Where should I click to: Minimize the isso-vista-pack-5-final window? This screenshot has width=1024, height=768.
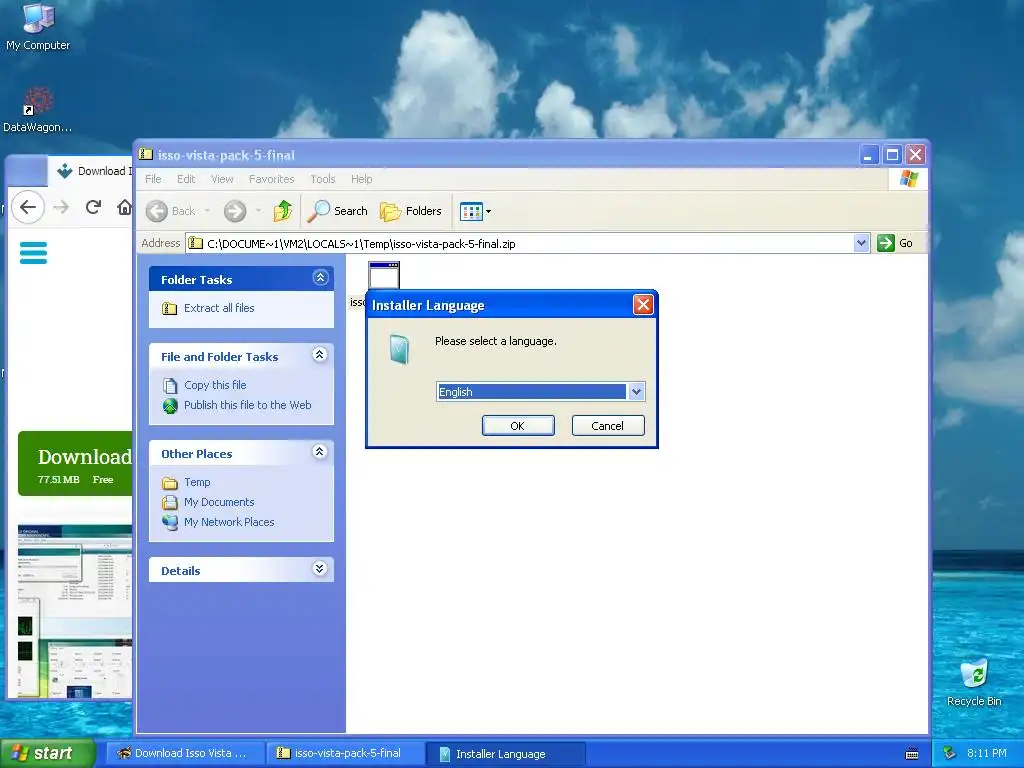[868, 155]
